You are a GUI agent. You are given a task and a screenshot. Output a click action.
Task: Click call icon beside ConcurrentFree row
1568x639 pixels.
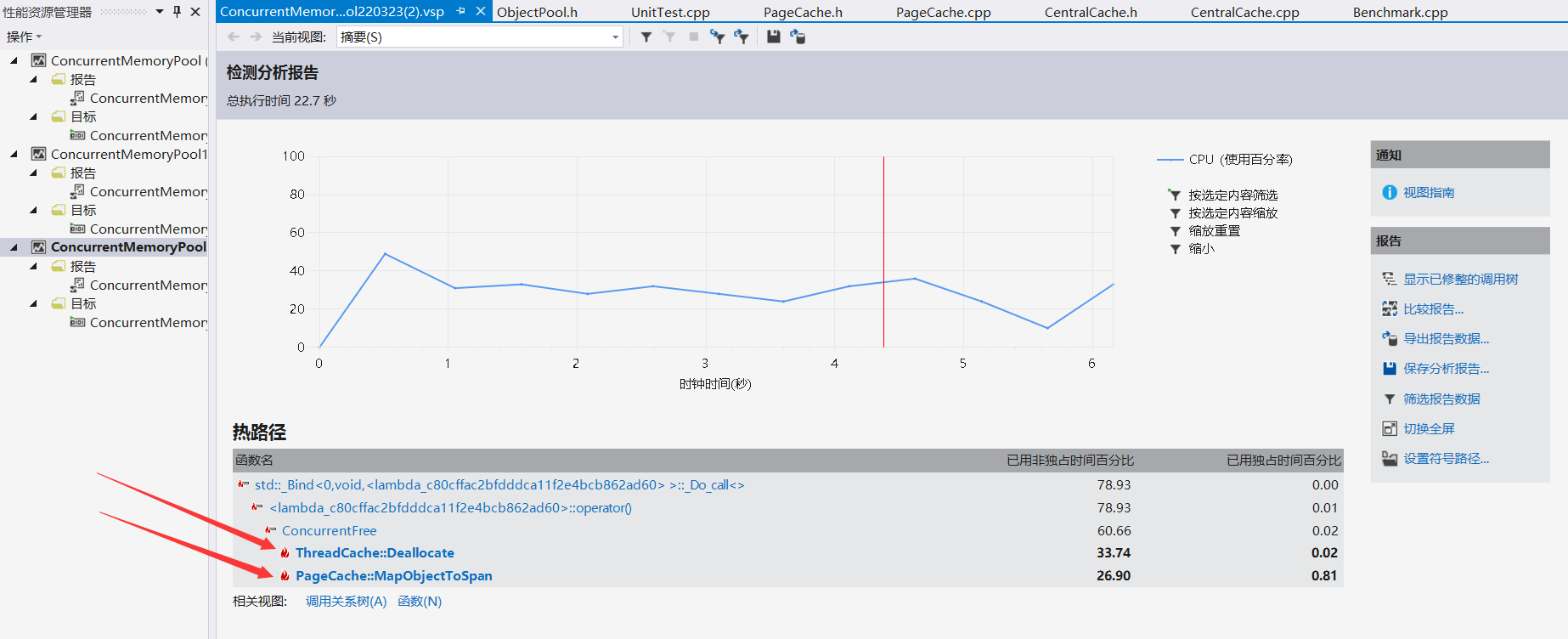271,530
